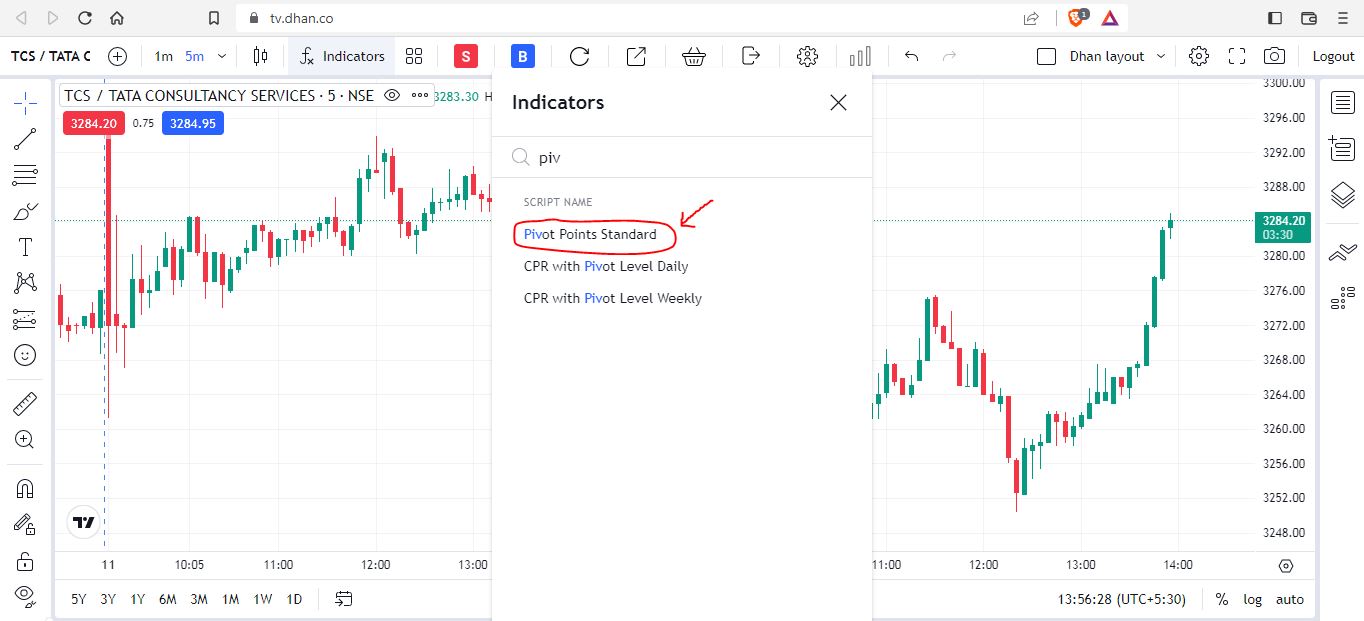Take a chart snapshot with camera icon
The width and height of the screenshot is (1364, 621).
tap(1274, 56)
